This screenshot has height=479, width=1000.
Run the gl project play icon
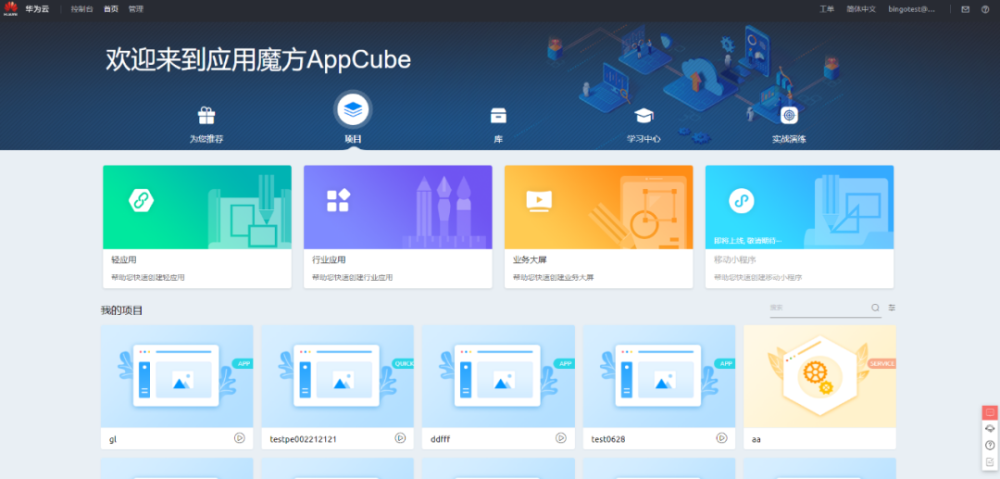tap(239, 438)
